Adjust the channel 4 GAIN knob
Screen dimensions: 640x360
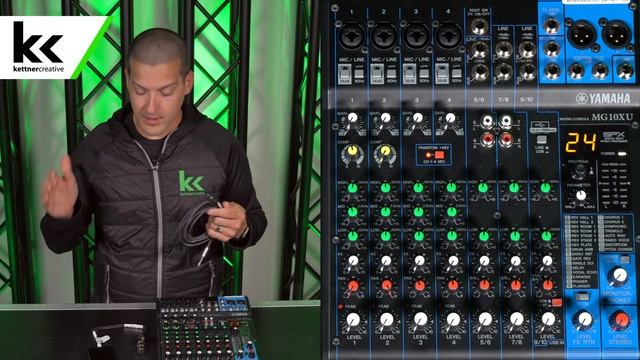coord(450,118)
